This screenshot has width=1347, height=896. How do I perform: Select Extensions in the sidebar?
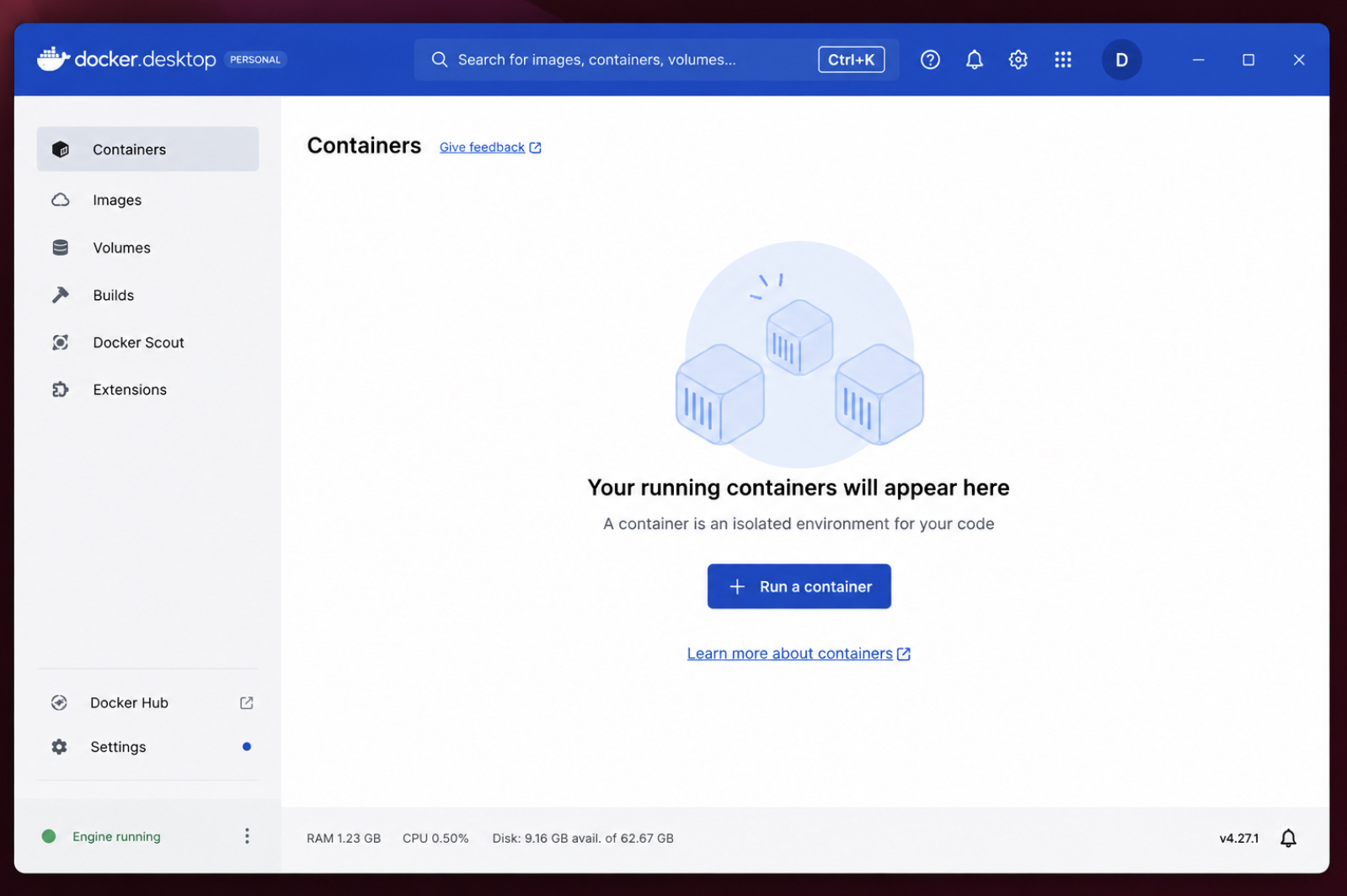point(147,389)
